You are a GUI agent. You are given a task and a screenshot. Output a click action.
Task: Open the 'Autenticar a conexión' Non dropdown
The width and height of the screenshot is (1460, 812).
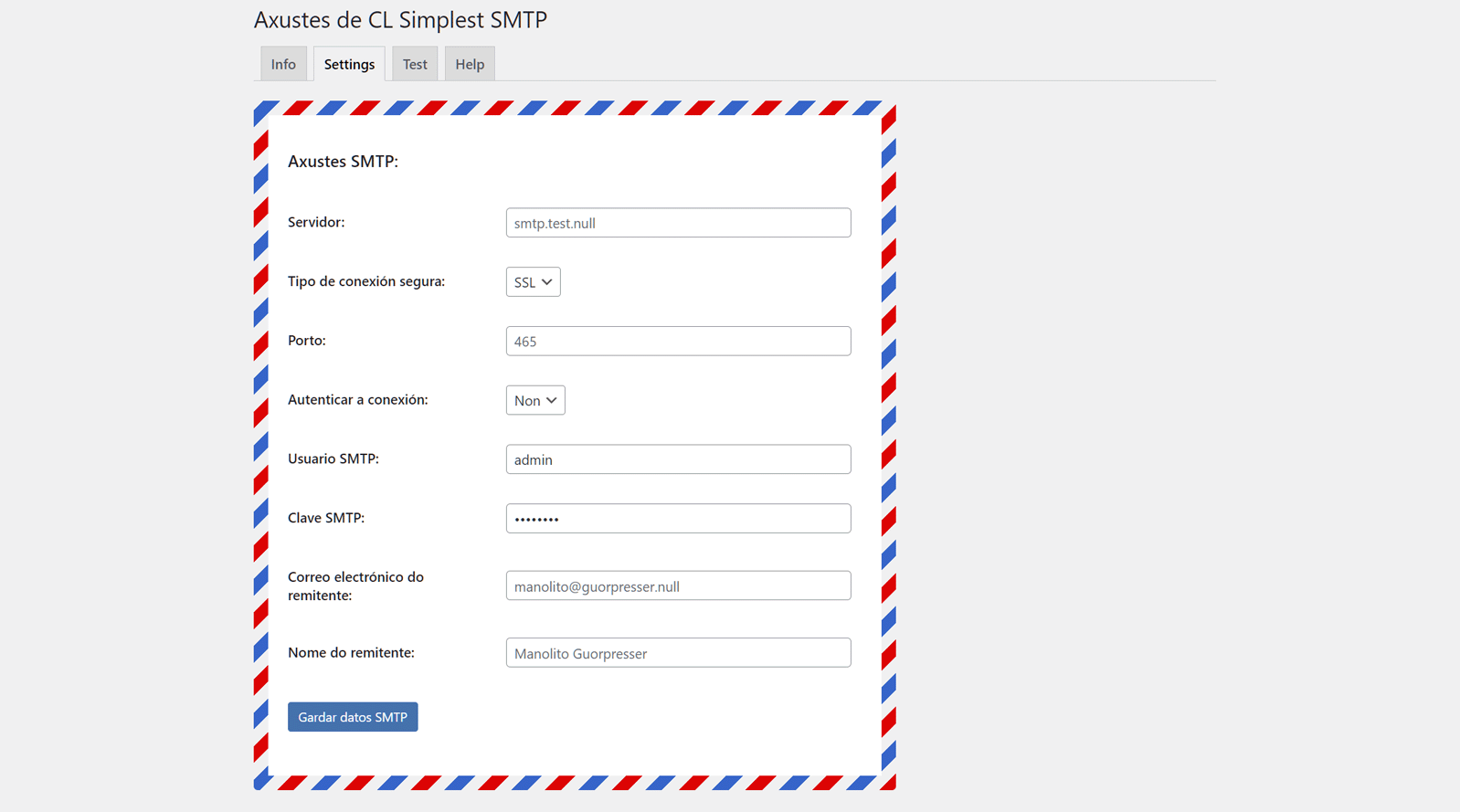[535, 400]
